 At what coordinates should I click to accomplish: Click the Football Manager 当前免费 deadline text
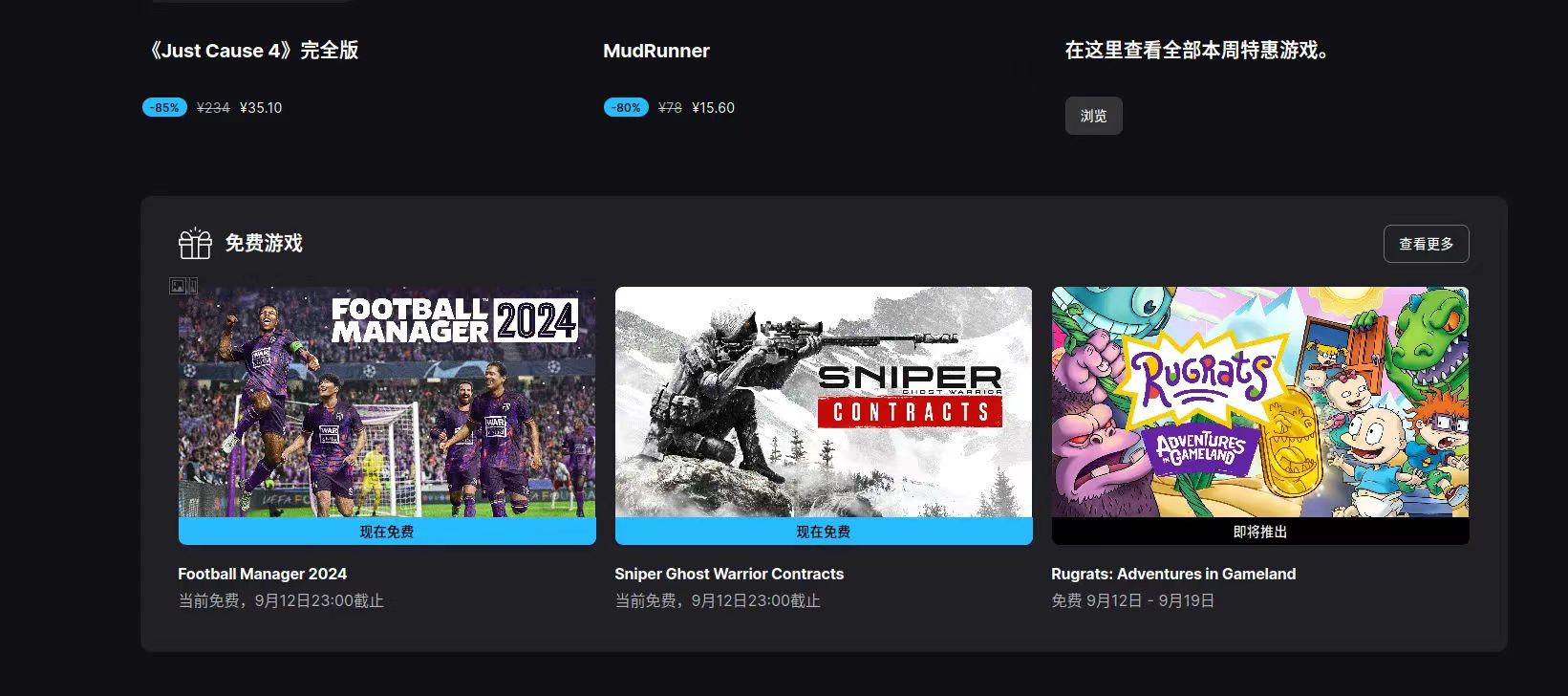point(281,601)
